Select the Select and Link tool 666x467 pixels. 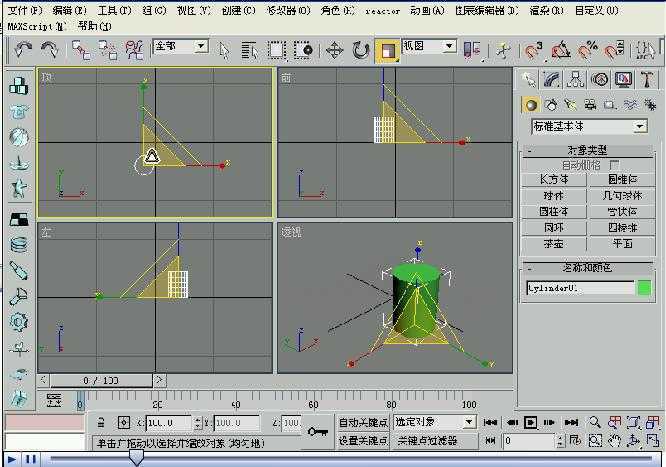click(x=81, y=50)
